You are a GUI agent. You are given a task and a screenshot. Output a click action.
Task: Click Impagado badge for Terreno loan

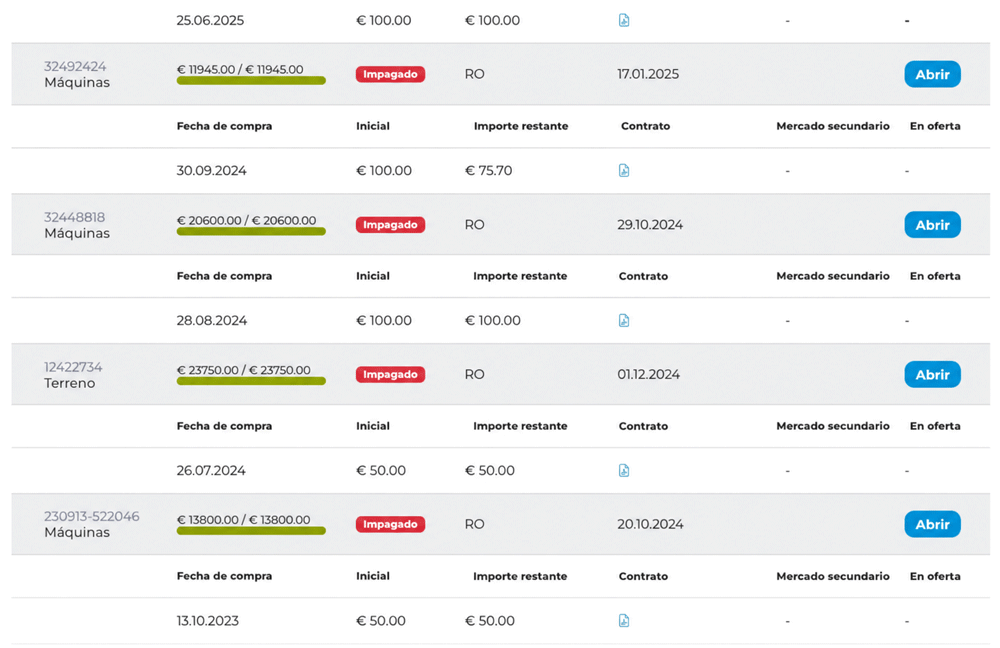(x=390, y=374)
